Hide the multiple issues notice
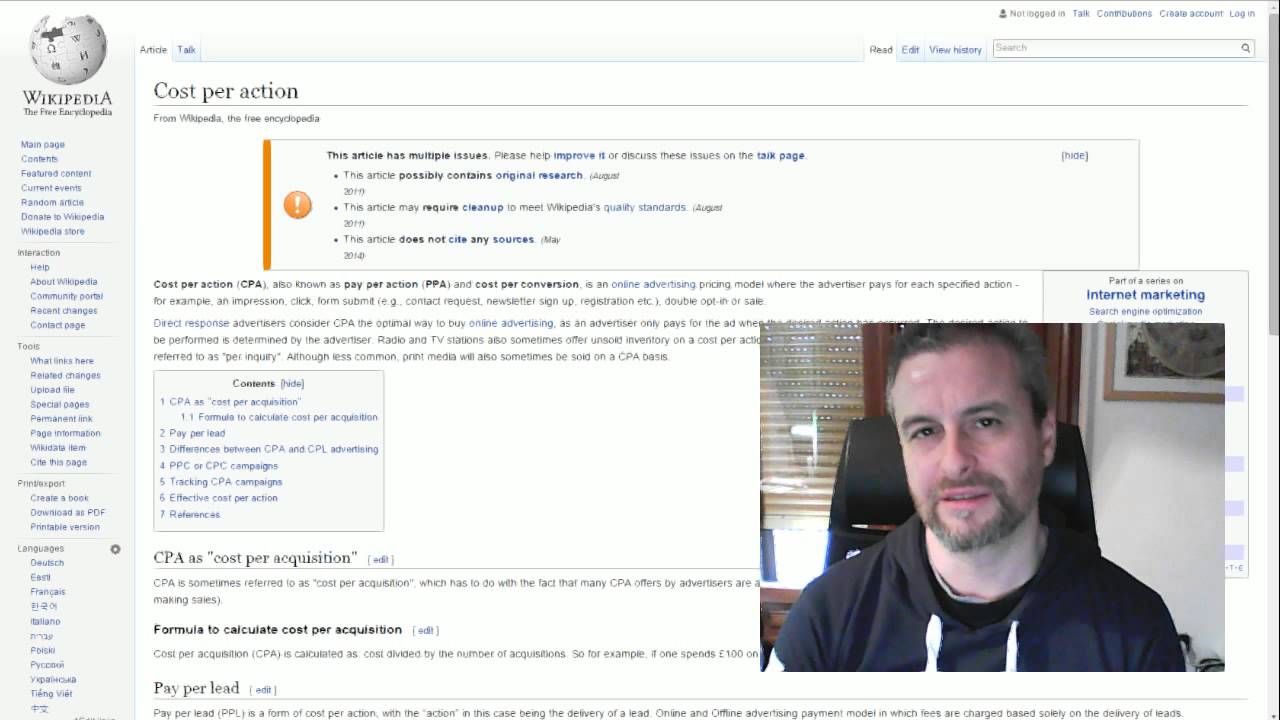 coord(1075,156)
